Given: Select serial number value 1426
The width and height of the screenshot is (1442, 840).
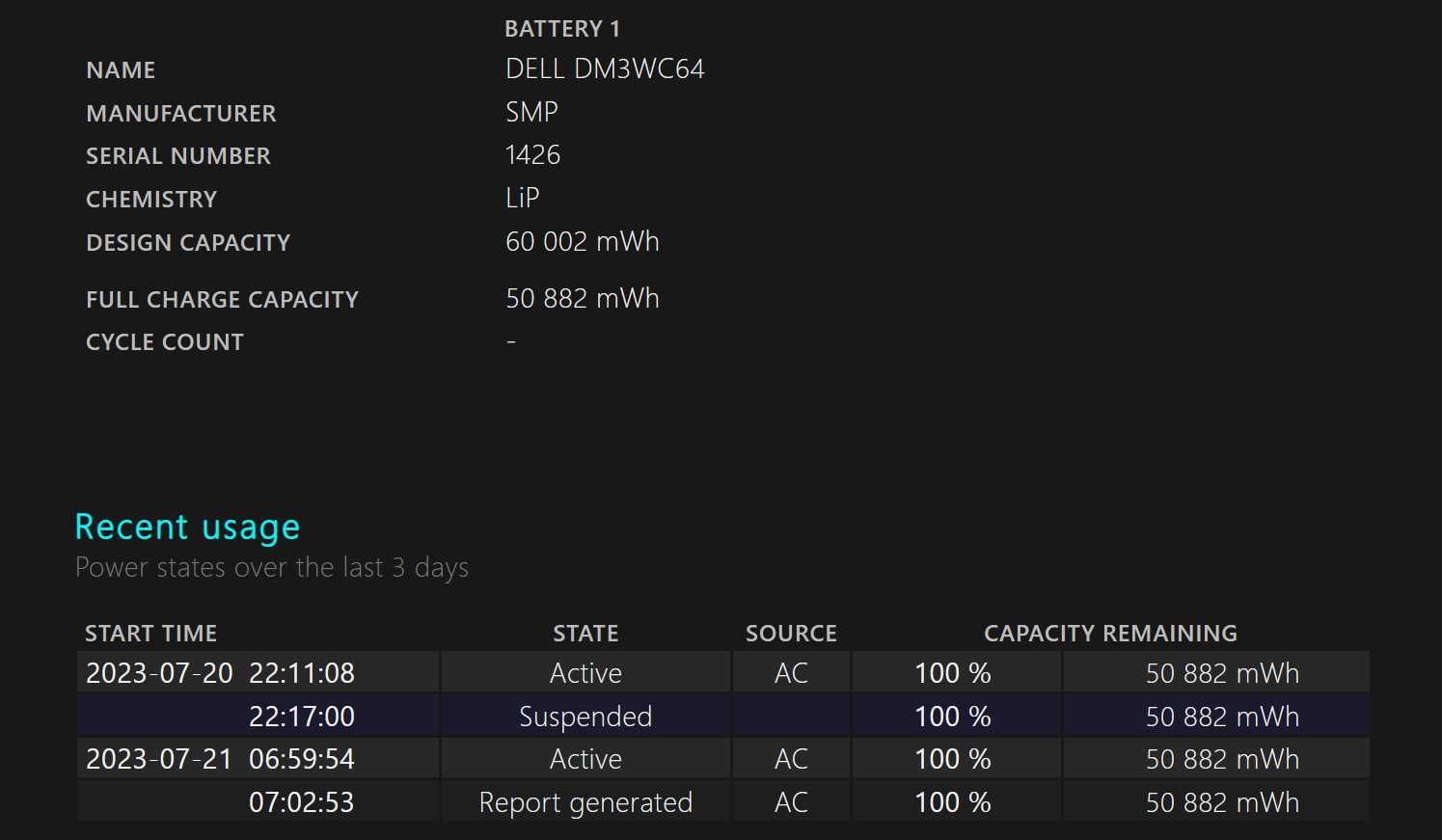Looking at the screenshot, I should click(532, 155).
